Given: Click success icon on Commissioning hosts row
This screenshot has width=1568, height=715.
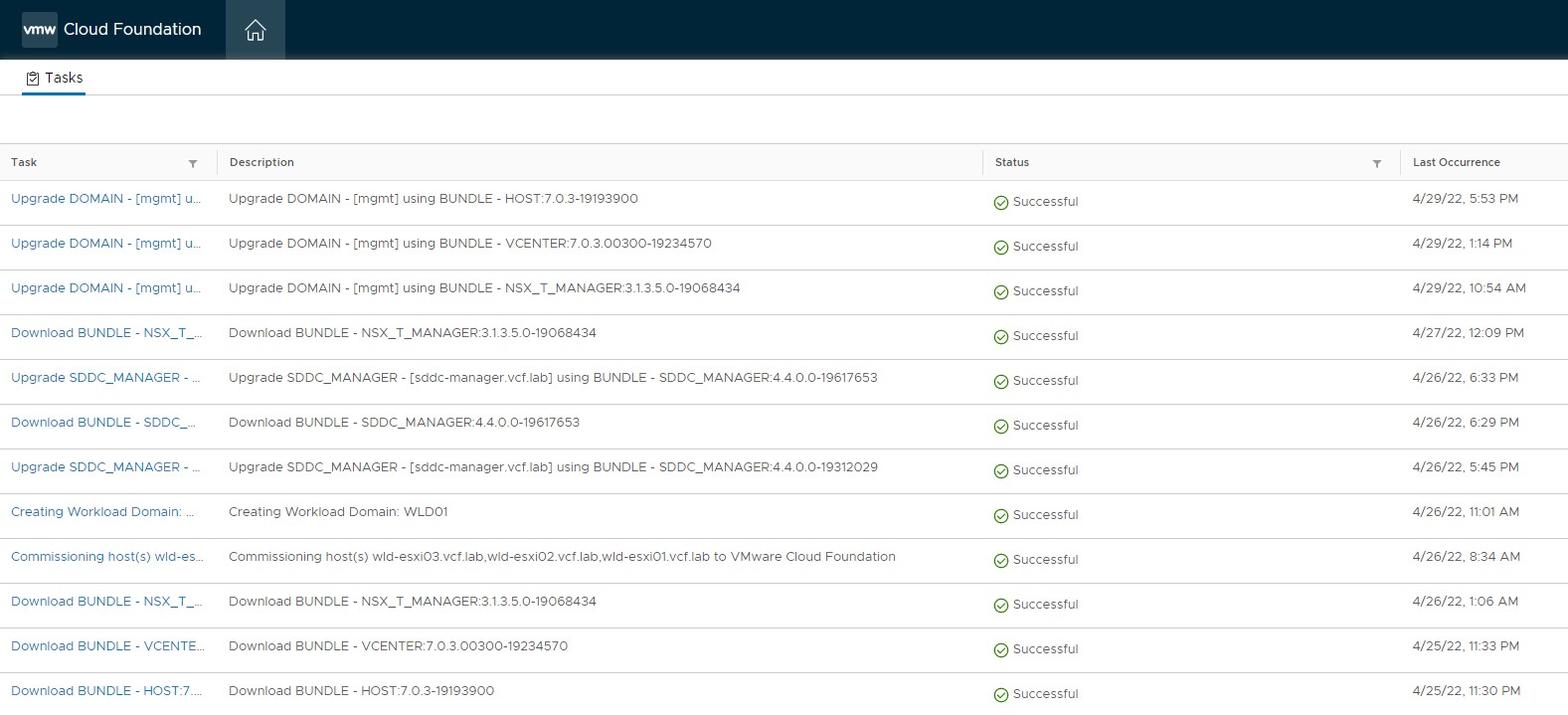Looking at the screenshot, I should click(1001, 561).
